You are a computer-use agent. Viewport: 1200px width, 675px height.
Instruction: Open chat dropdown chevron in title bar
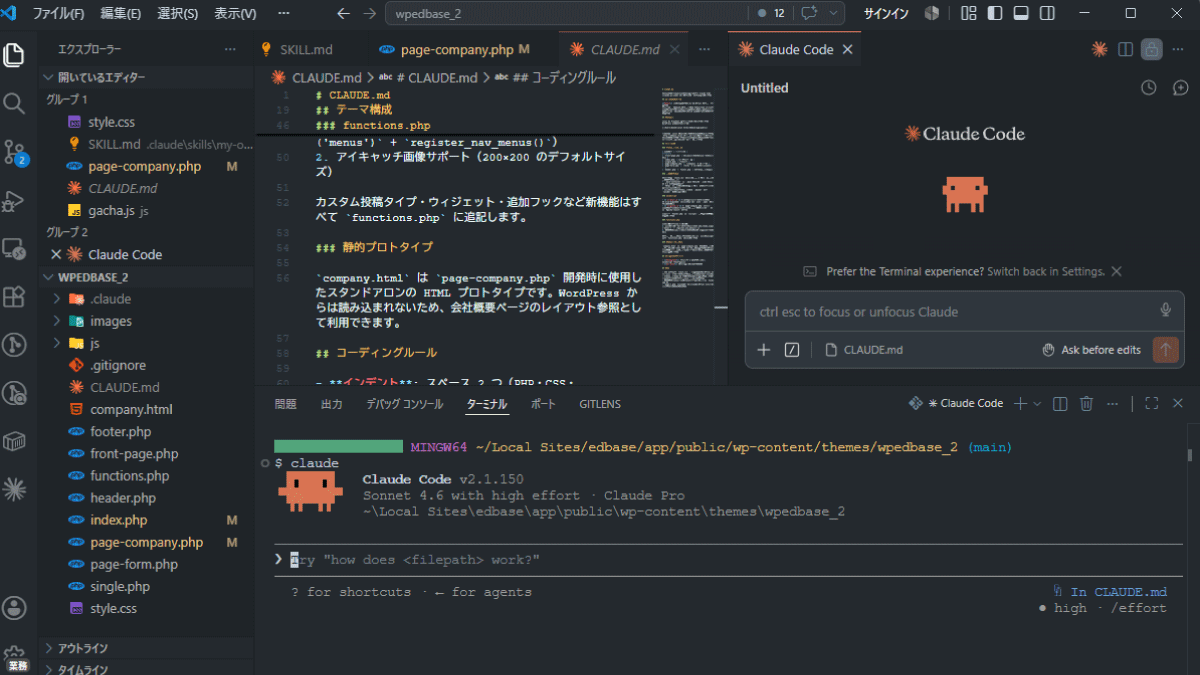[x=833, y=14]
